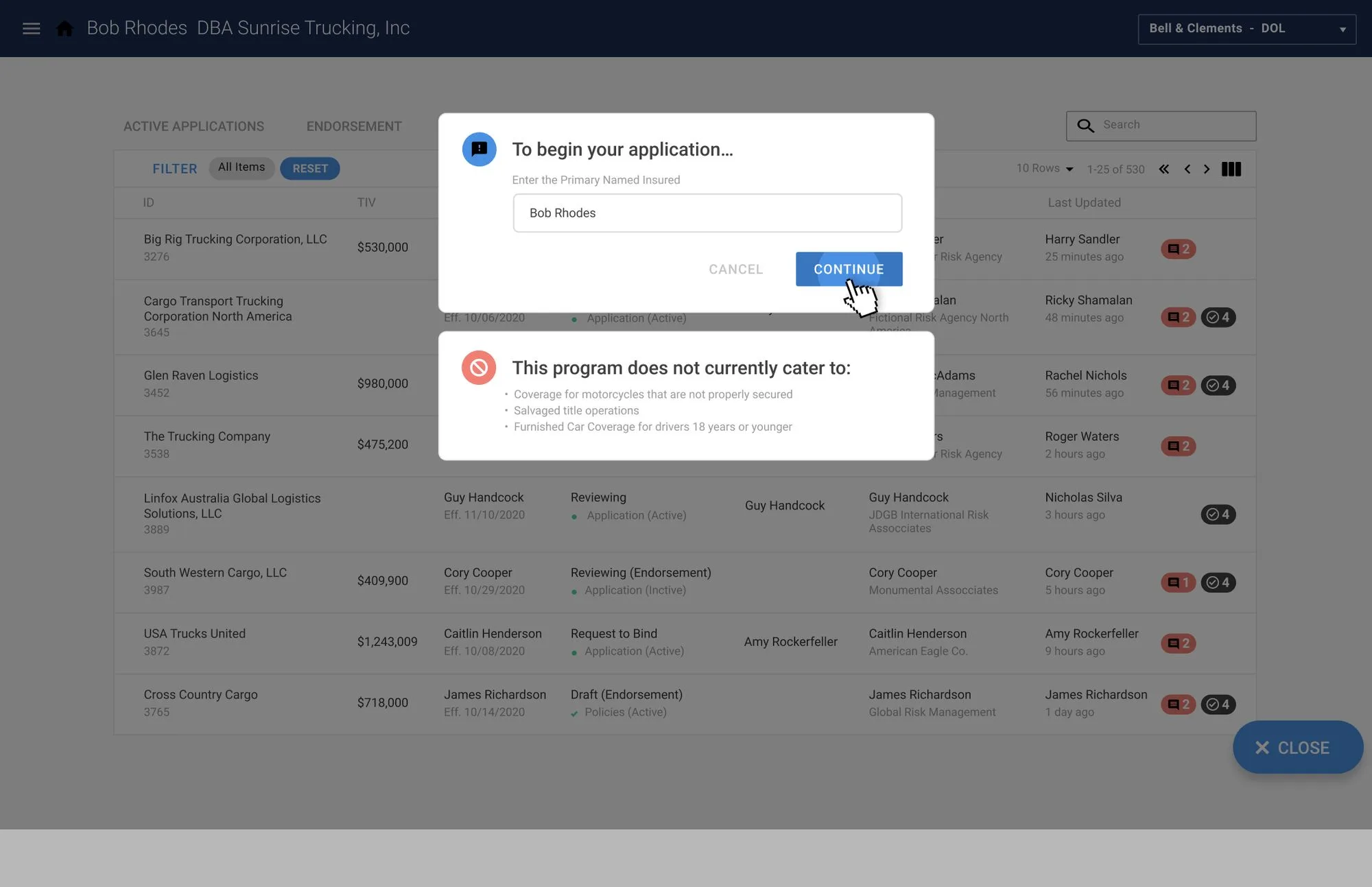Image resolution: width=1372 pixels, height=887 pixels.
Task: Jump to first page double-chevron
Action: [x=1163, y=169]
